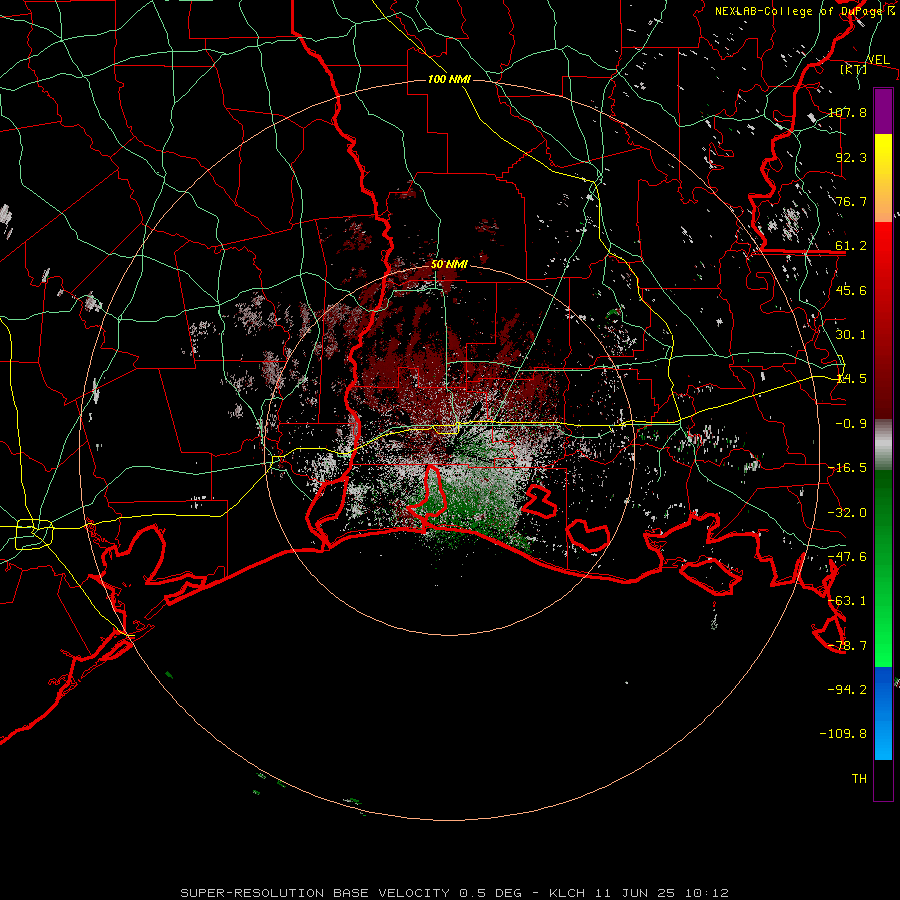
Task: Click the [KT] units label
Action: [x=853, y=69]
